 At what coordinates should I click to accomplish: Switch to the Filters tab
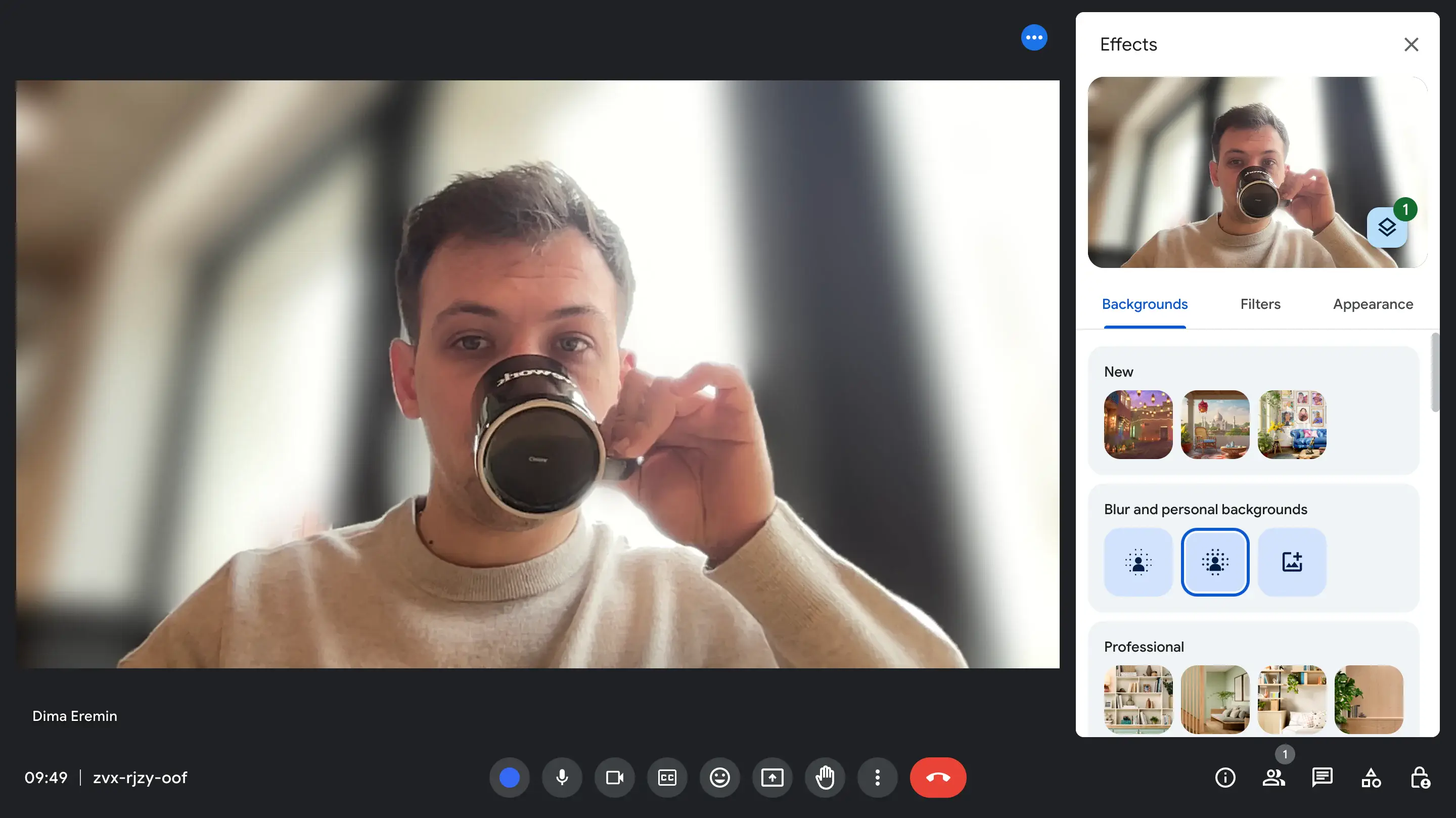(x=1260, y=305)
